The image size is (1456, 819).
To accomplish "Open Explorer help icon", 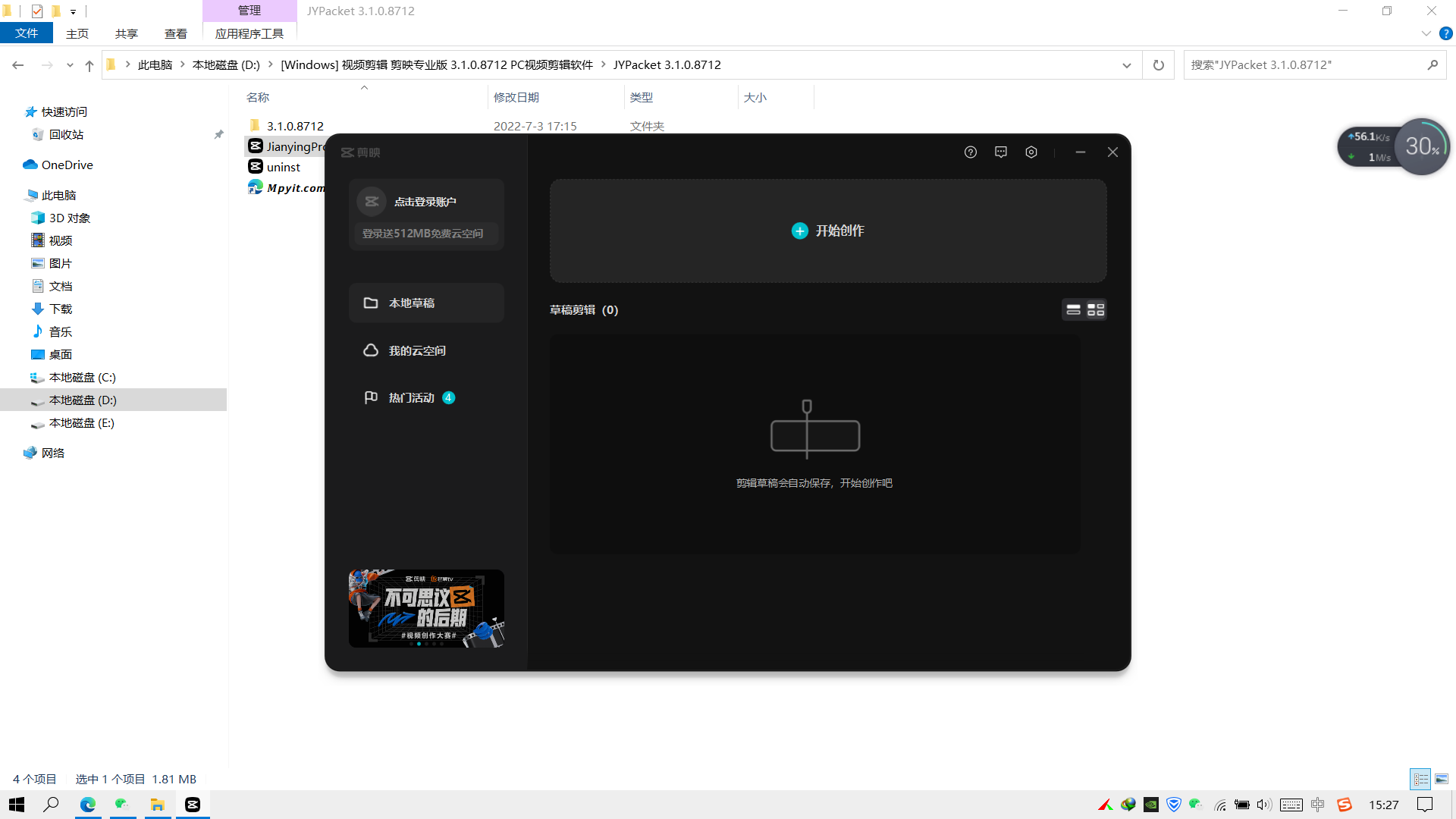I will (x=1445, y=33).
